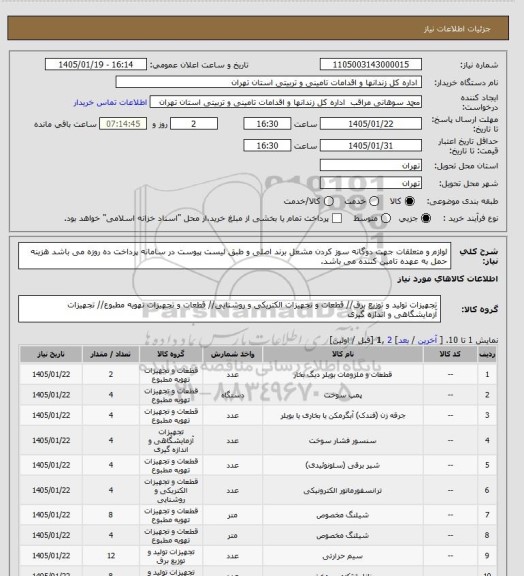524x576 pixels.
Task: Click the quantity 12 cell for سیم حرارتی
Action: coord(111,556)
